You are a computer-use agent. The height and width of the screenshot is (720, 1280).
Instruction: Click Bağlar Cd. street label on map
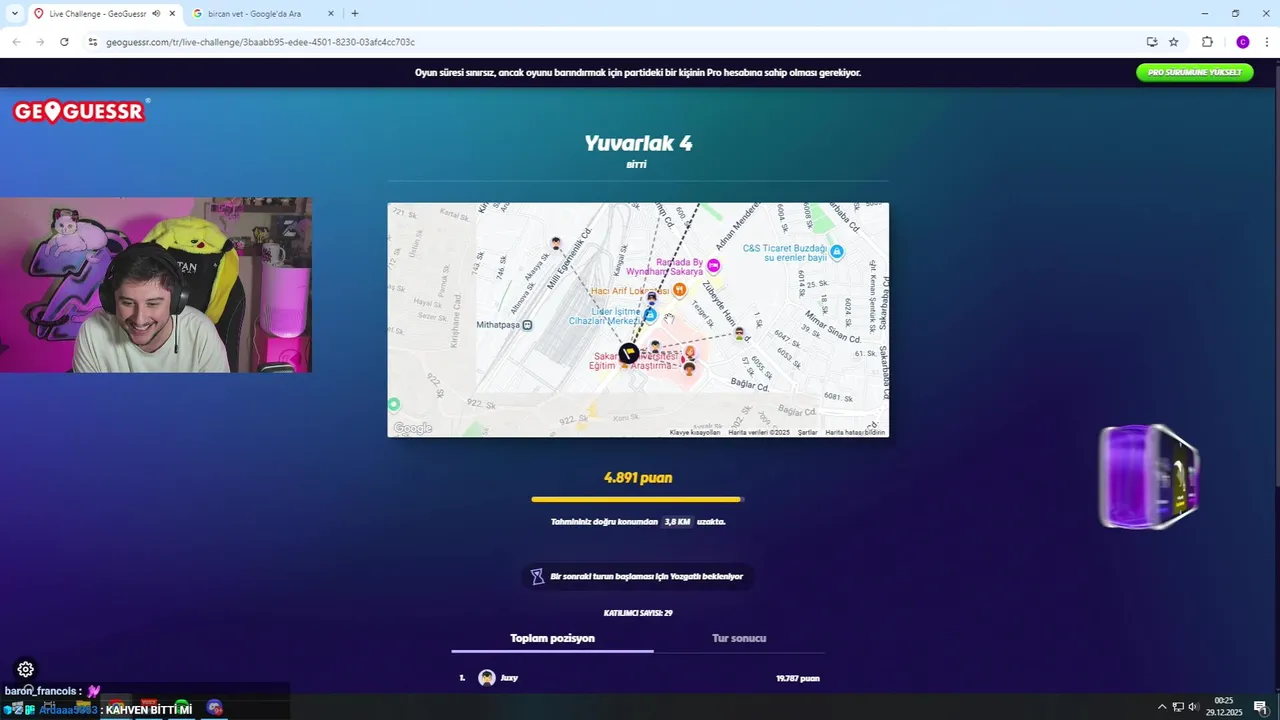click(x=749, y=383)
